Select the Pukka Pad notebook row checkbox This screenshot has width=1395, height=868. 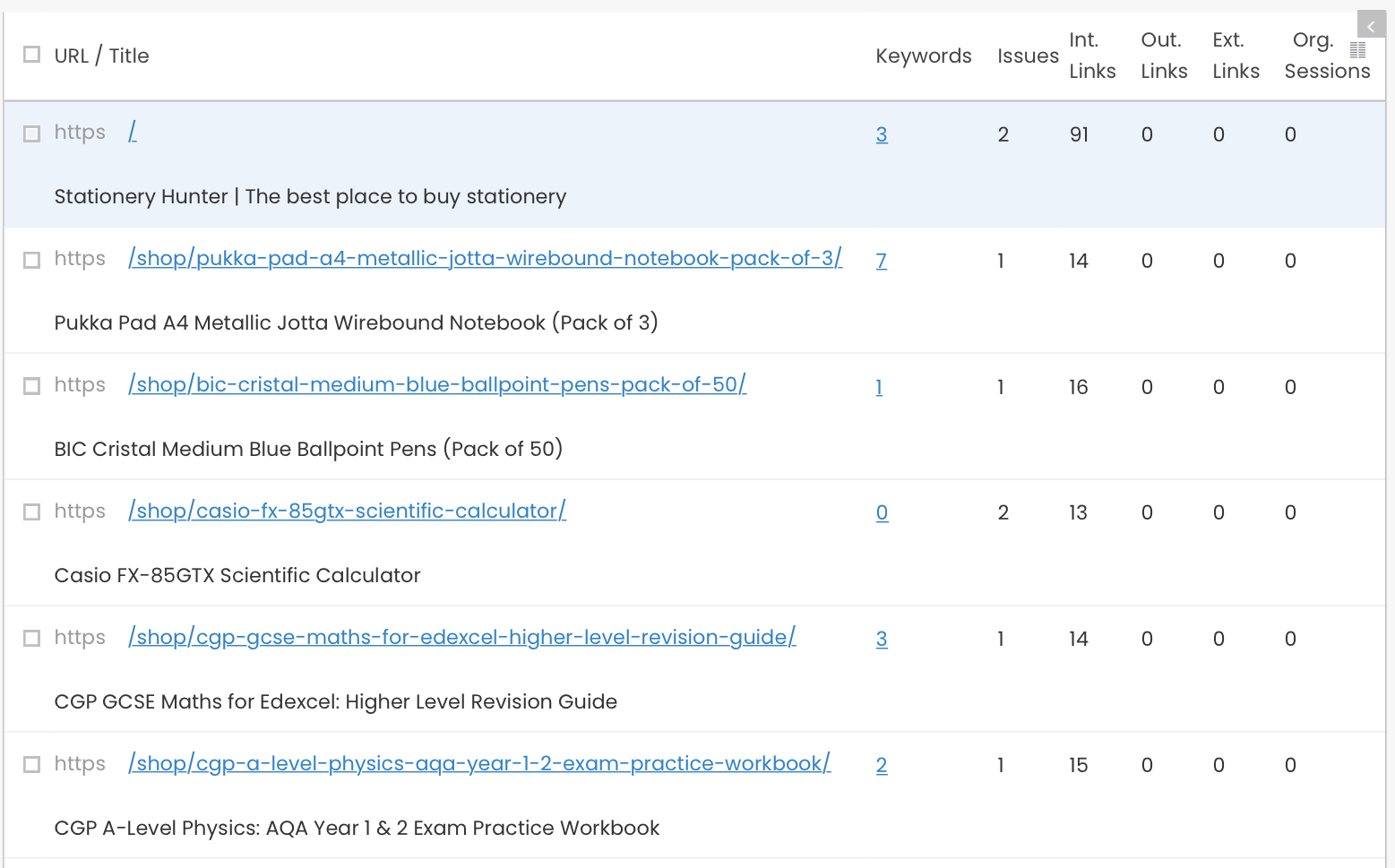pyautogui.click(x=32, y=260)
